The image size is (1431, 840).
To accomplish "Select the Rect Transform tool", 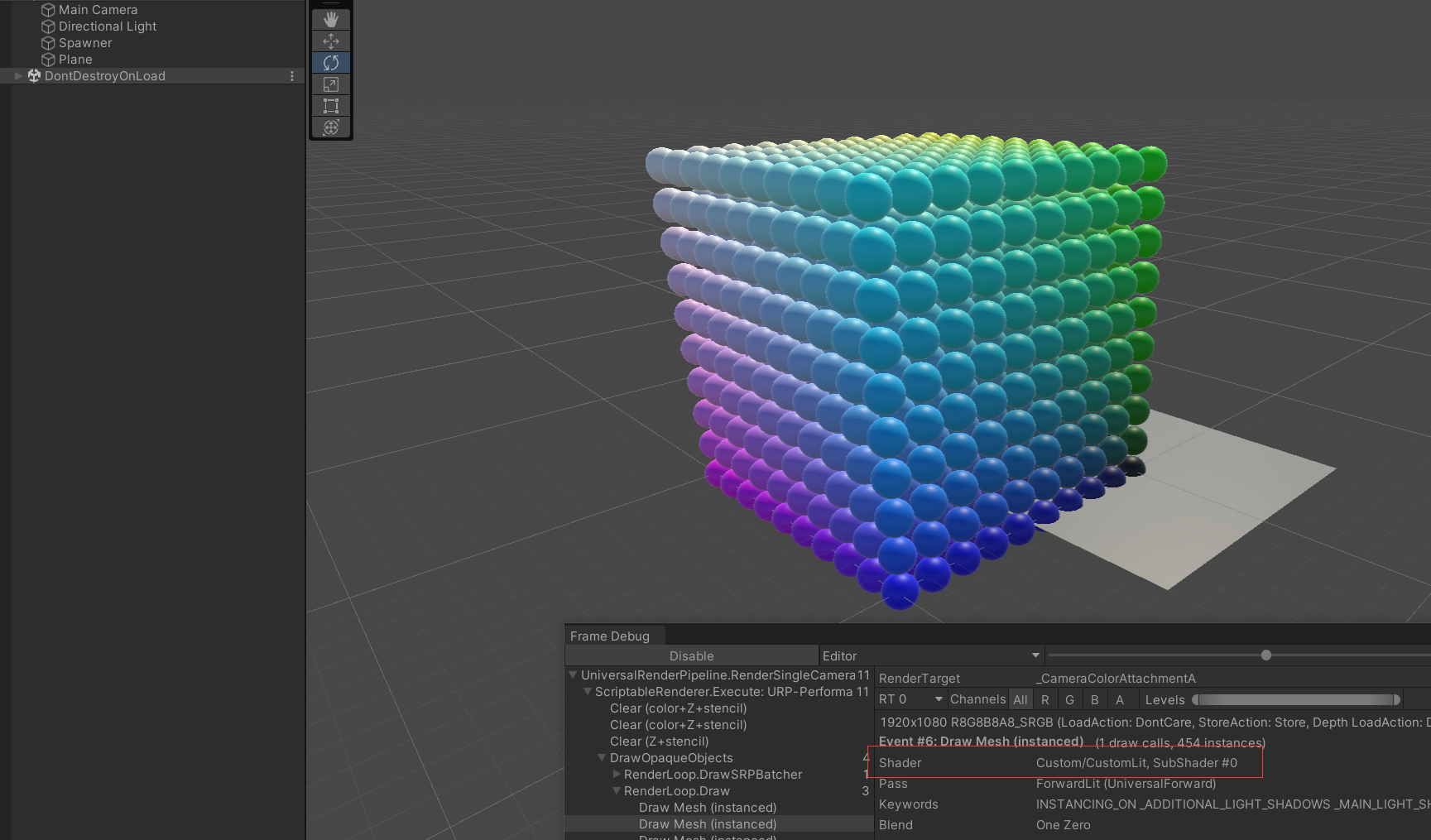I will coord(330,105).
